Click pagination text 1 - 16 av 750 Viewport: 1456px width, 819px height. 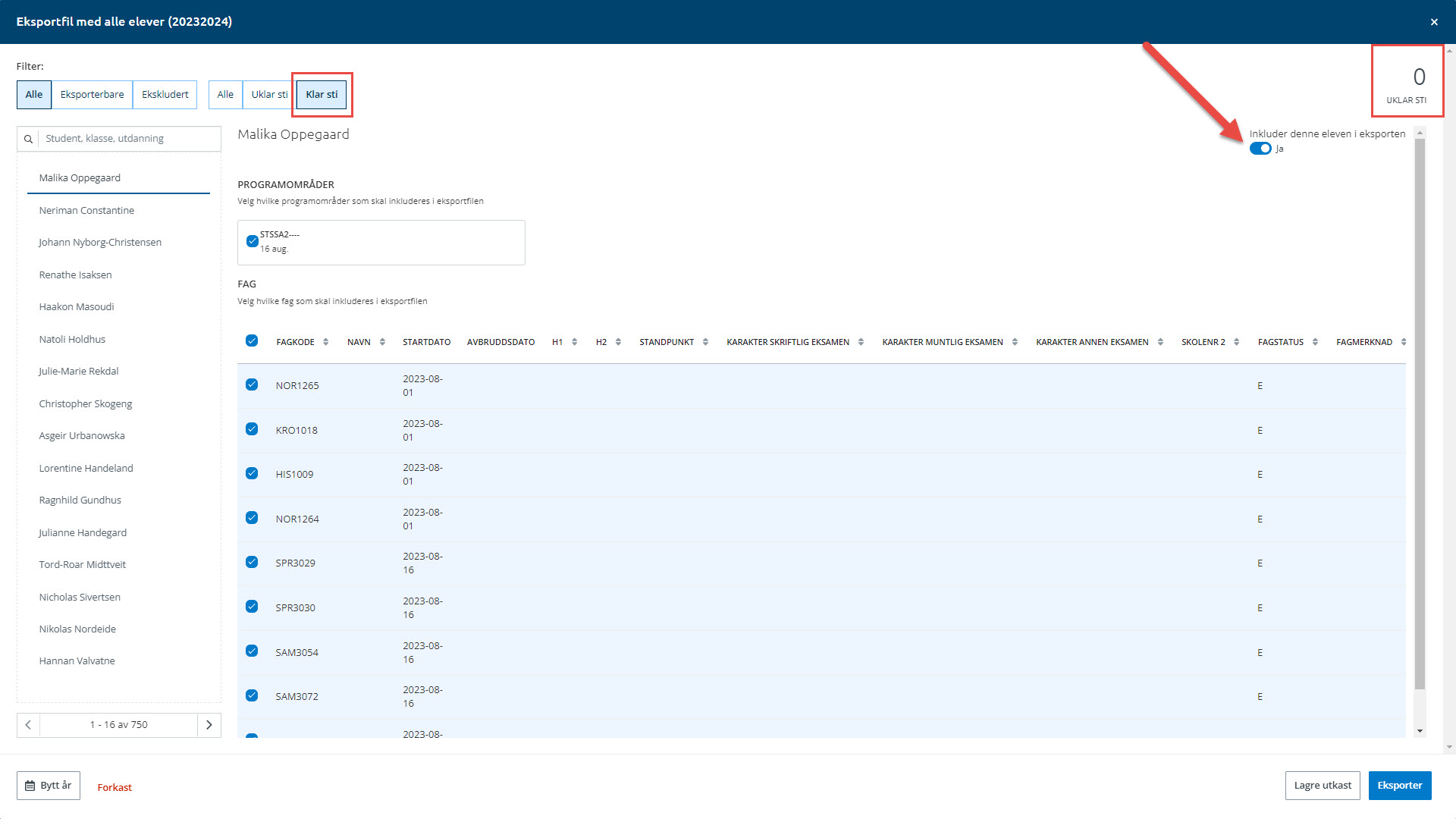click(118, 725)
